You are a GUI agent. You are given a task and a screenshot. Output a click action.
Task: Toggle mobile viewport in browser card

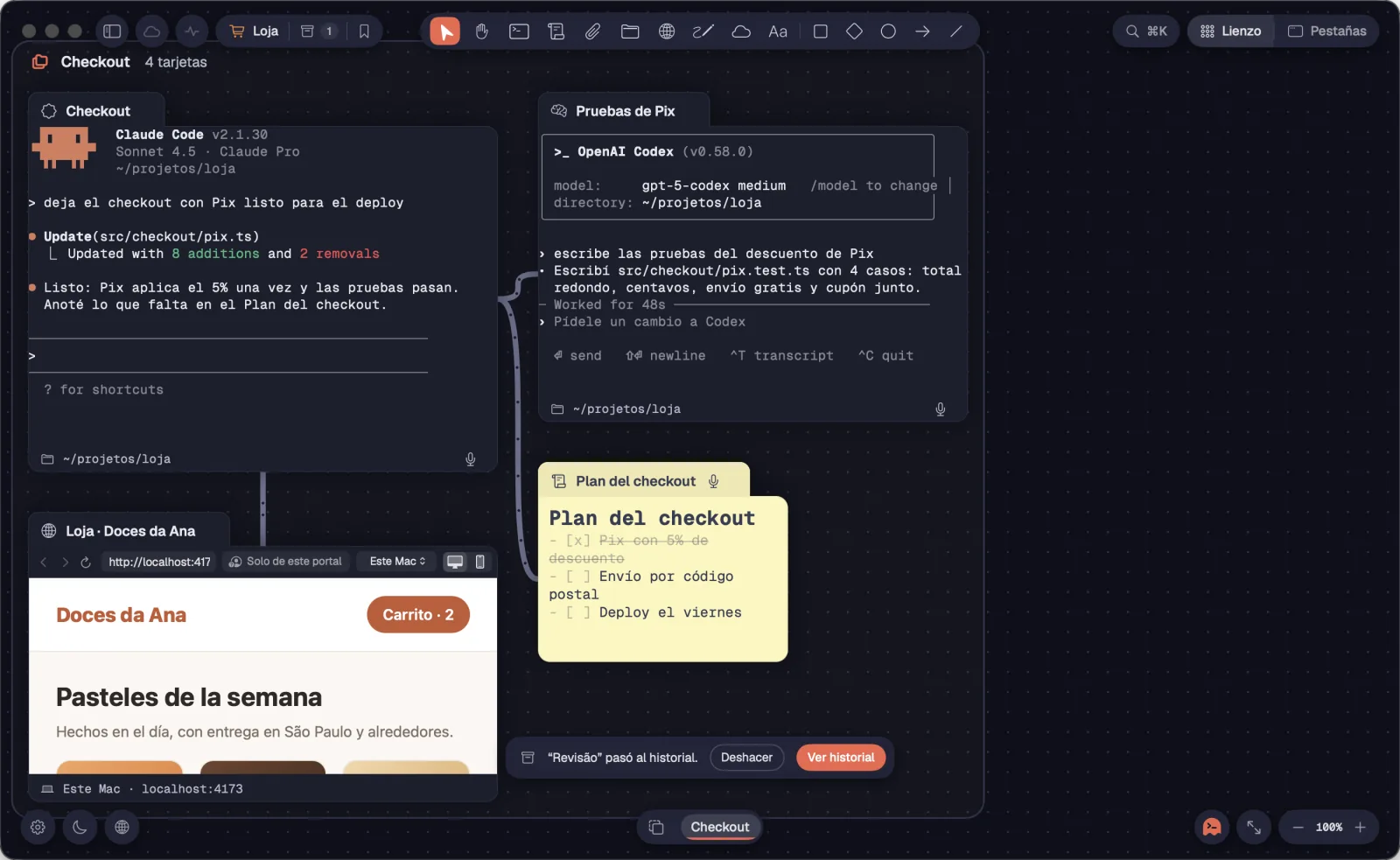click(x=479, y=562)
